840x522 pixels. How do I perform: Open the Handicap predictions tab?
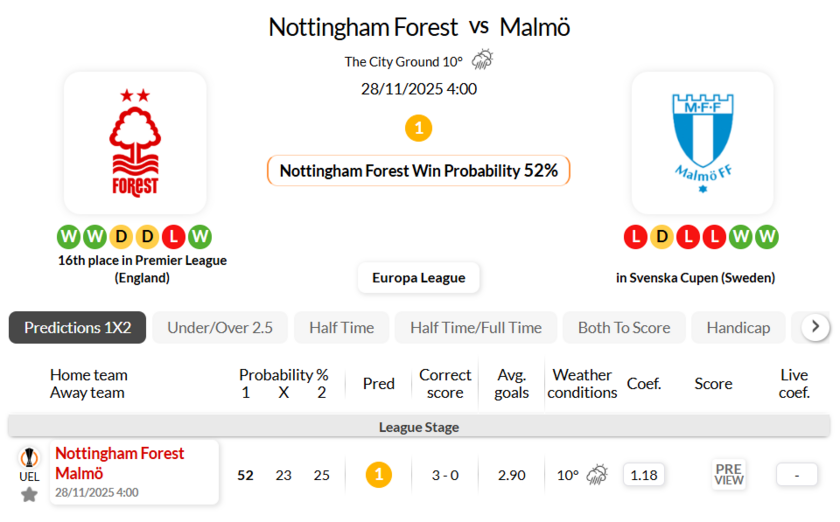(738, 327)
